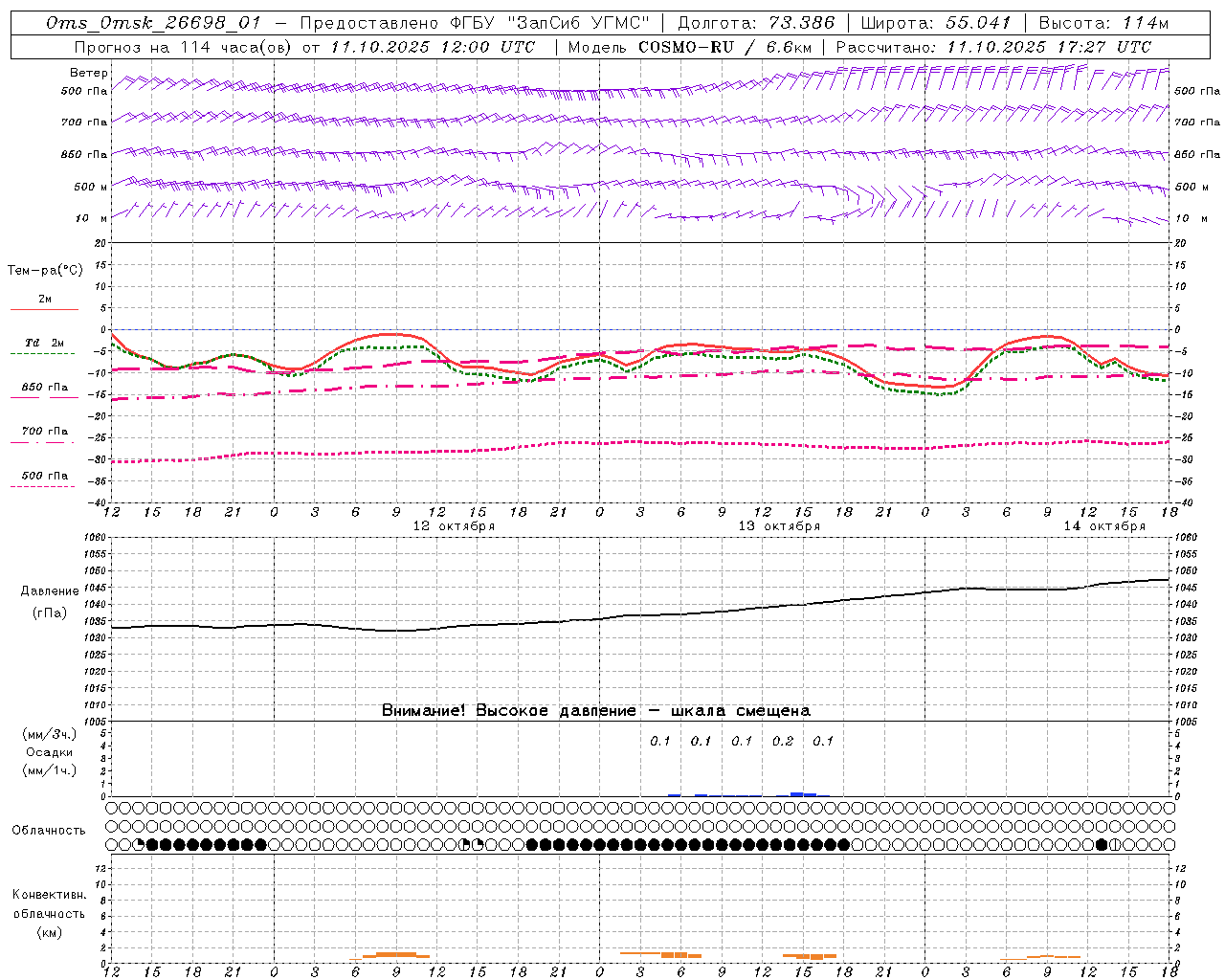
Task: Click the pink dotted line sample under 500 гПа legend
Action: tap(42, 487)
